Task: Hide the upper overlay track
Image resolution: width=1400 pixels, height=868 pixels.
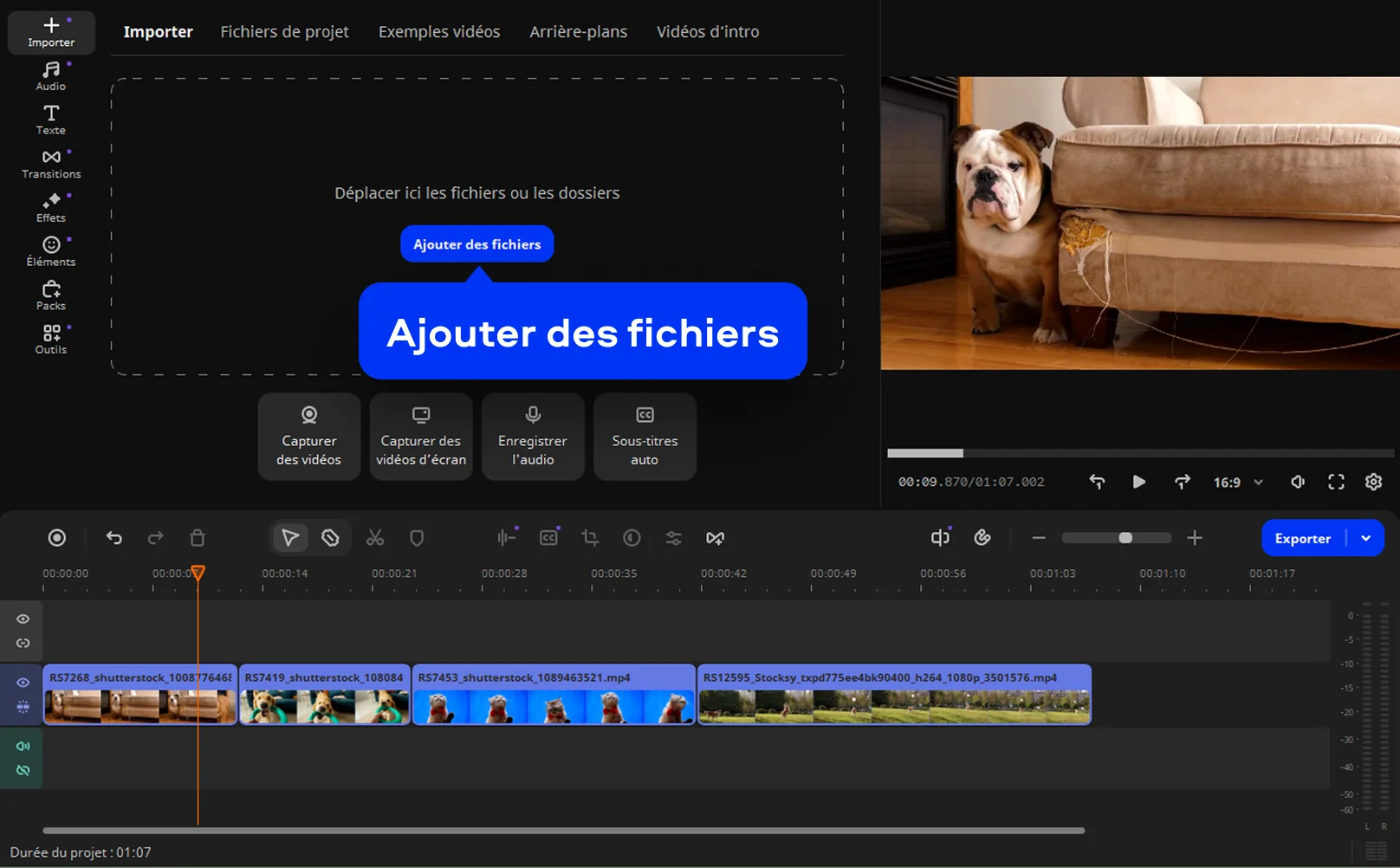Action: pyautogui.click(x=23, y=619)
